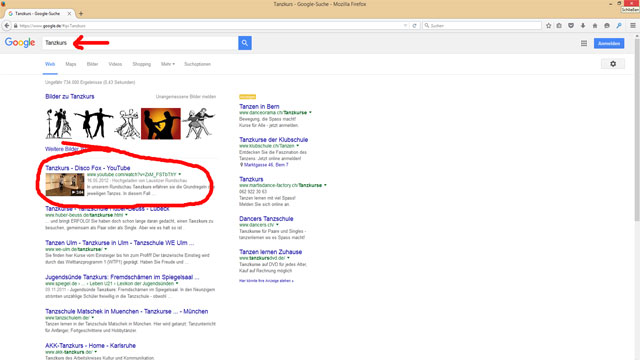The width and height of the screenshot is (640, 360).
Task: Switch to the Bilder search tab
Action: tap(92, 64)
